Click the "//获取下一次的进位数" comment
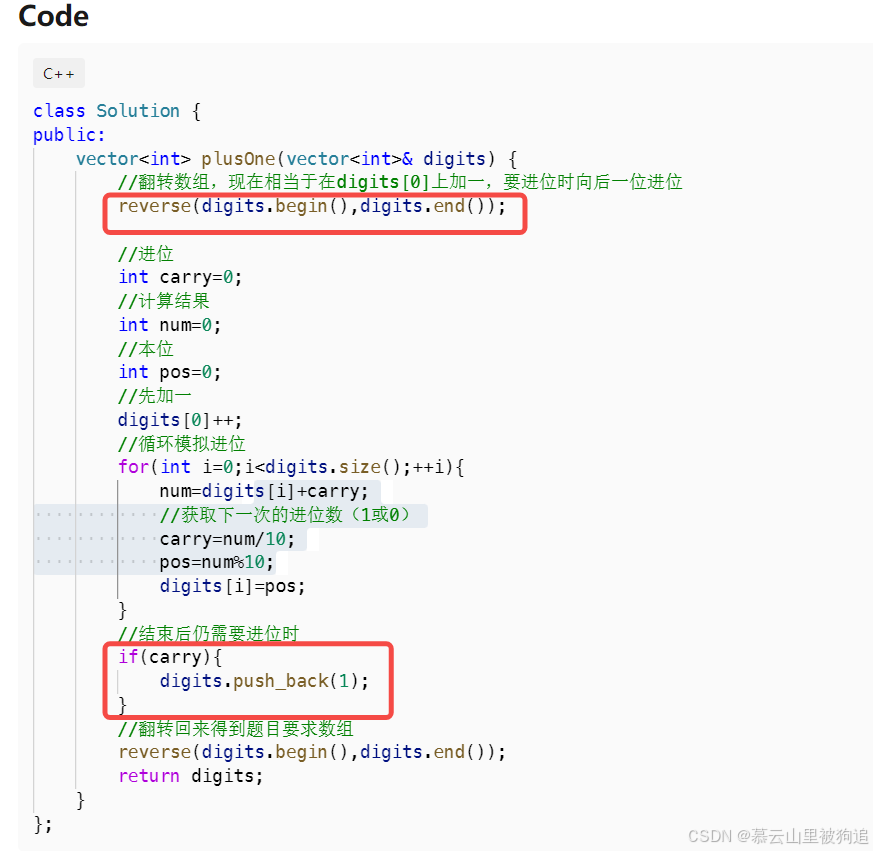Image resolution: width=873 pixels, height=851 pixels. (286, 515)
